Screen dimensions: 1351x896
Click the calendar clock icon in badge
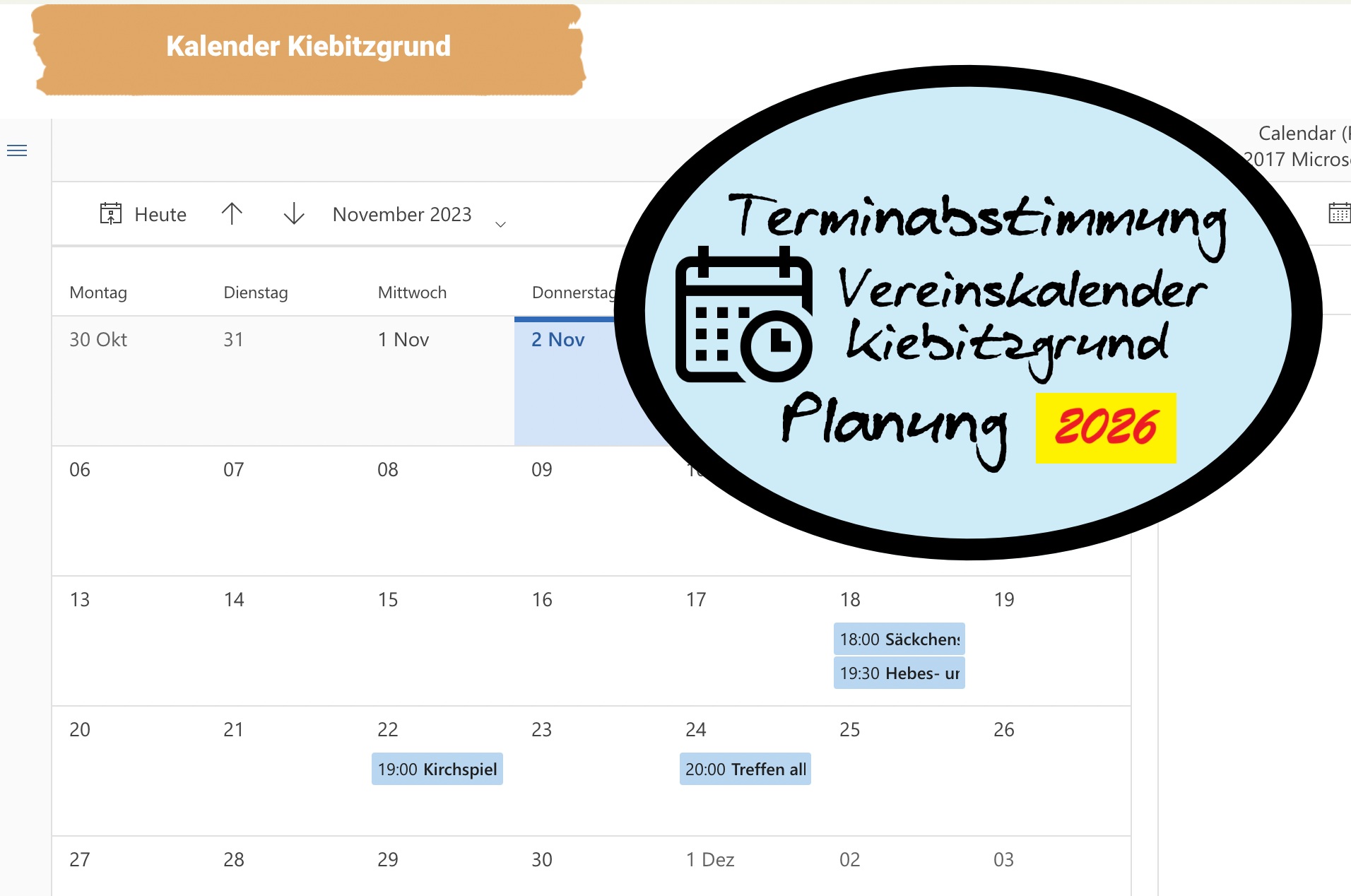click(x=743, y=315)
